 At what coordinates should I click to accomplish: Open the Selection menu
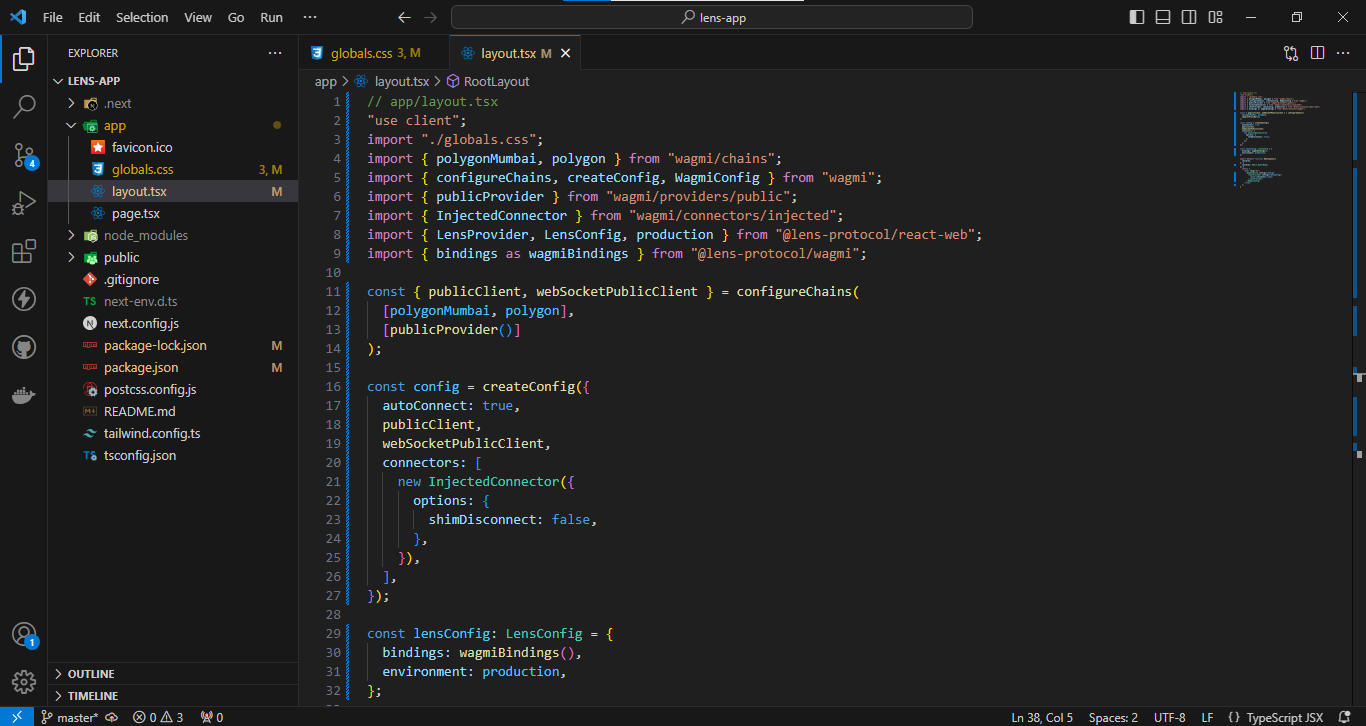tap(142, 17)
